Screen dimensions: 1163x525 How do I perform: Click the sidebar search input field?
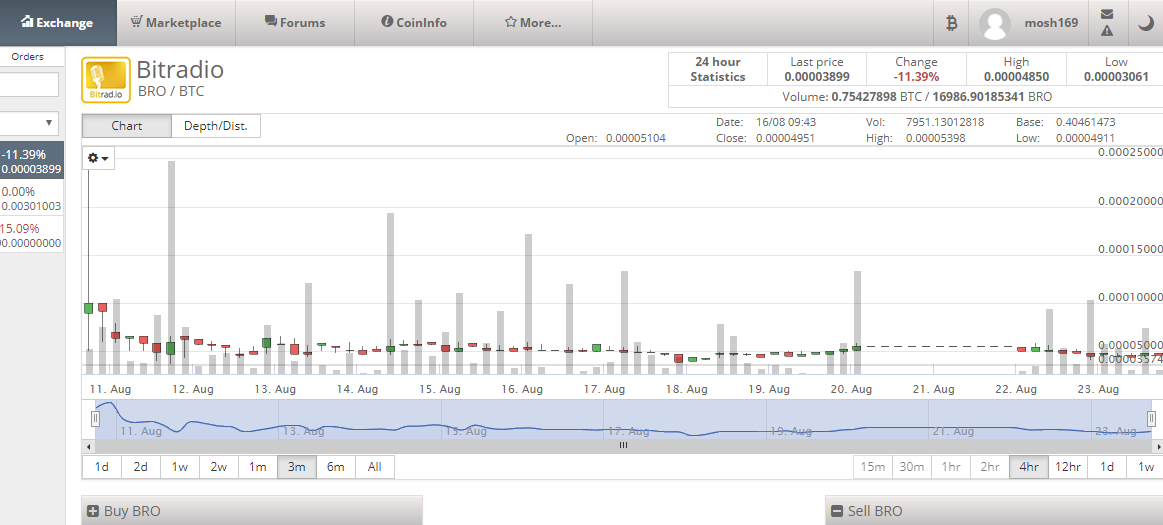tap(29, 85)
